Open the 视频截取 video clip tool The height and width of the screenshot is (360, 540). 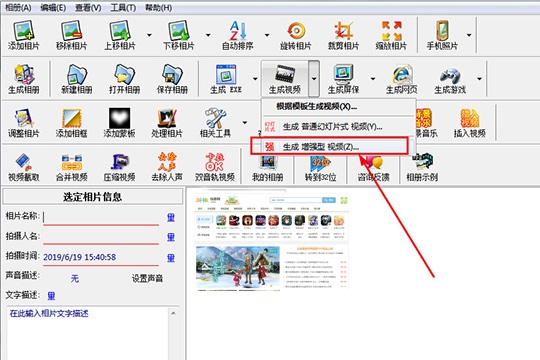[23, 167]
